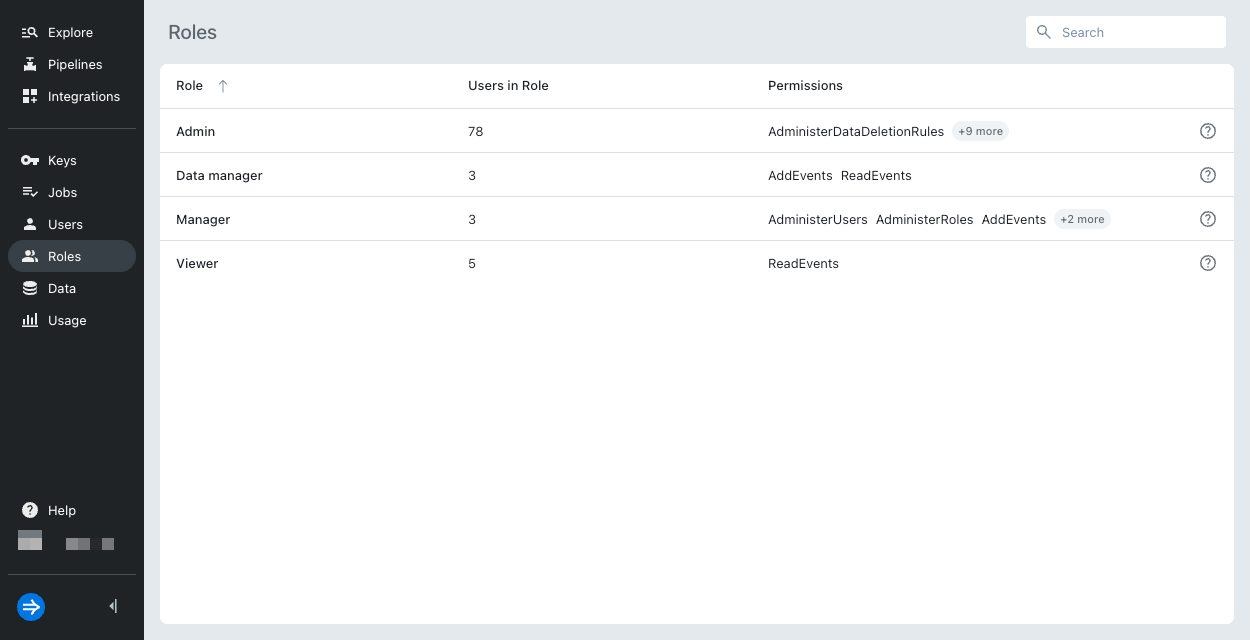Open the Data page
Viewport: 1250px width, 640px height.
[x=72, y=288]
